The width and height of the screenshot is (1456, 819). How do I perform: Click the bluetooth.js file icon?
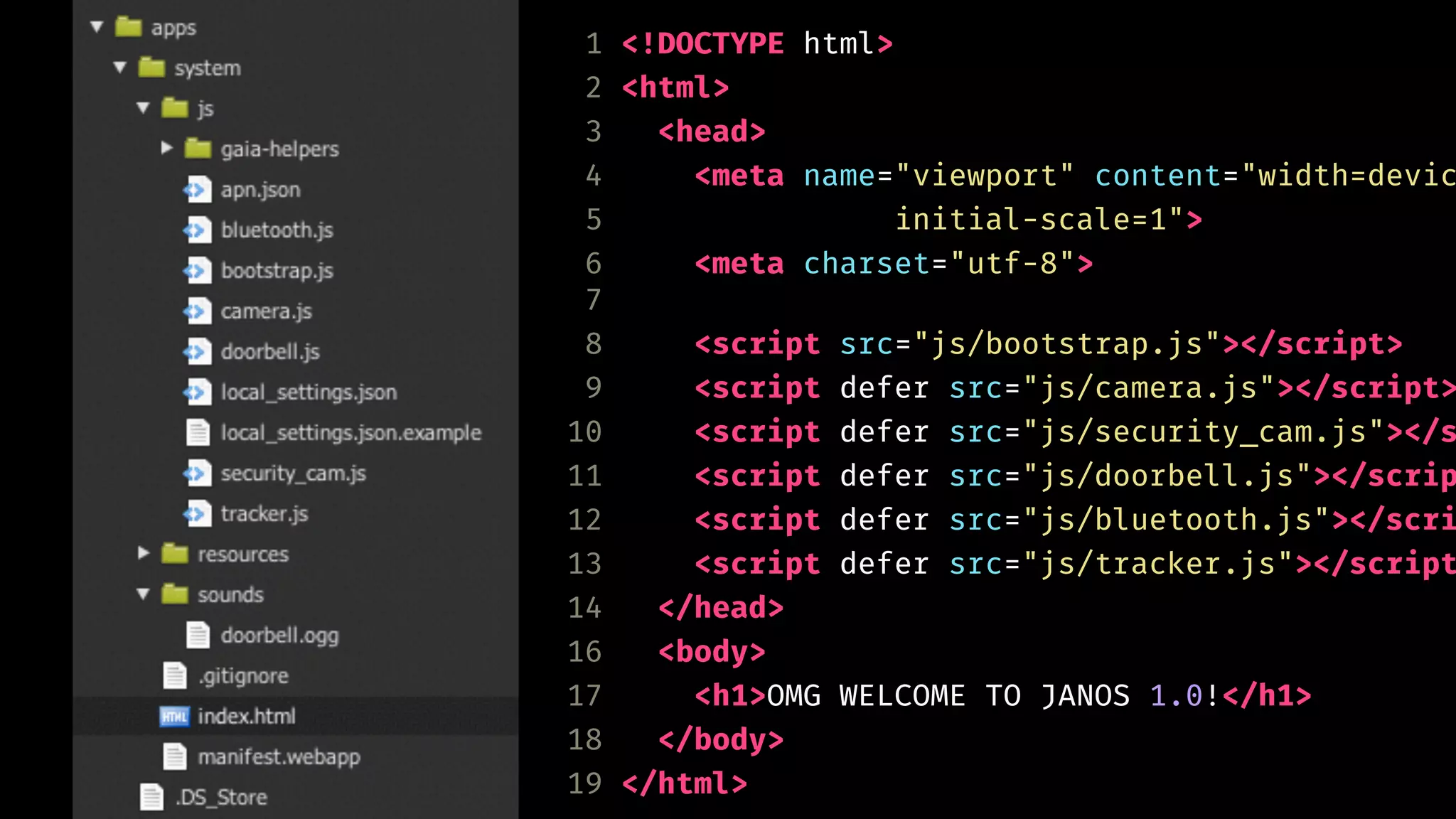coord(197,230)
